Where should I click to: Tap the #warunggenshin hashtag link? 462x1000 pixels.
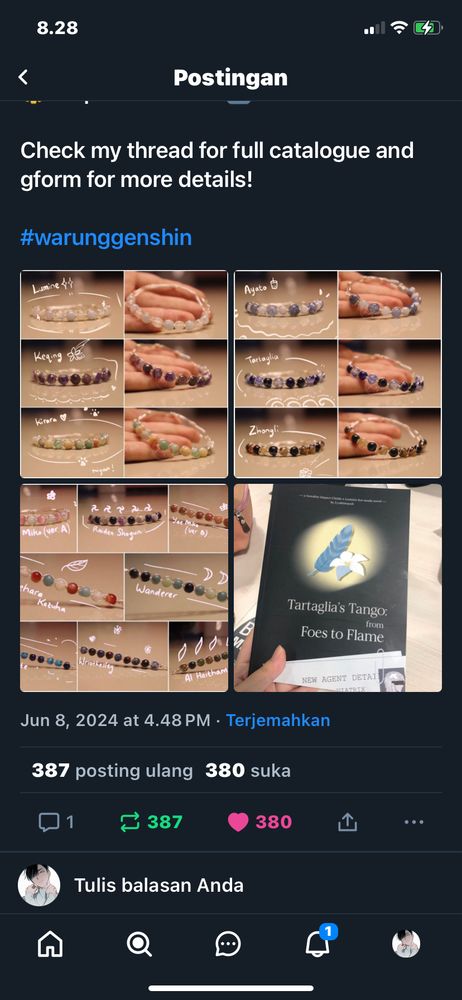(106, 238)
